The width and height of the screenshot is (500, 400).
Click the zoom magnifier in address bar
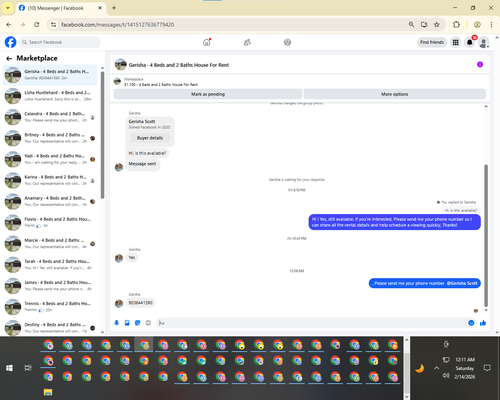click(x=412, y=25)
